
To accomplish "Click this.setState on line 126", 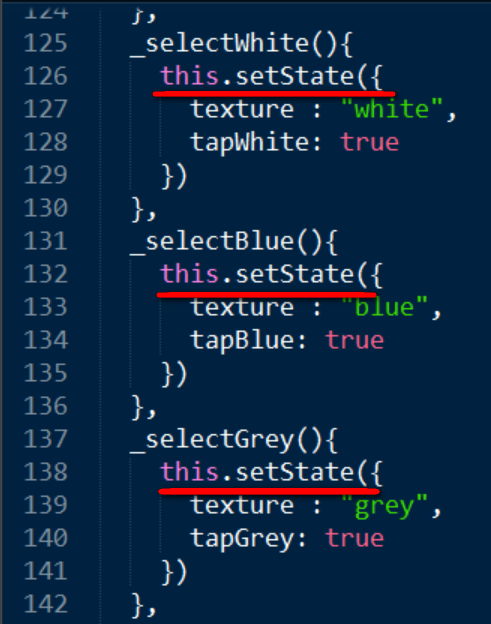I will [x=257, y=76].
